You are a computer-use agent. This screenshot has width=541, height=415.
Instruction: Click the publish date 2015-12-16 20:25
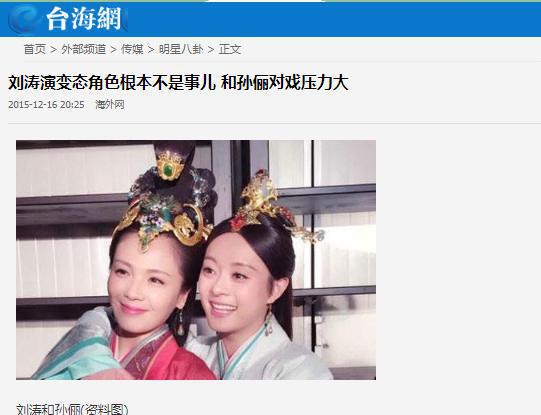46,105
